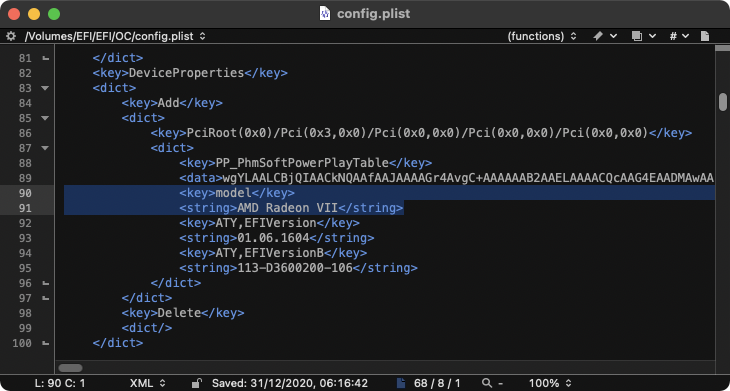Click the config.plist title bar document icon
The image size is (730, 391).
coord(324,13)
